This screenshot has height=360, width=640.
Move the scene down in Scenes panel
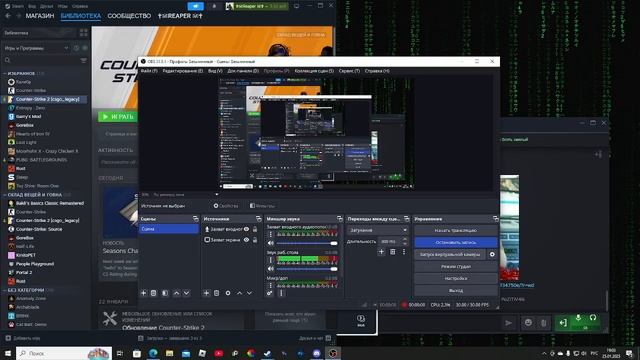point(187,293)
